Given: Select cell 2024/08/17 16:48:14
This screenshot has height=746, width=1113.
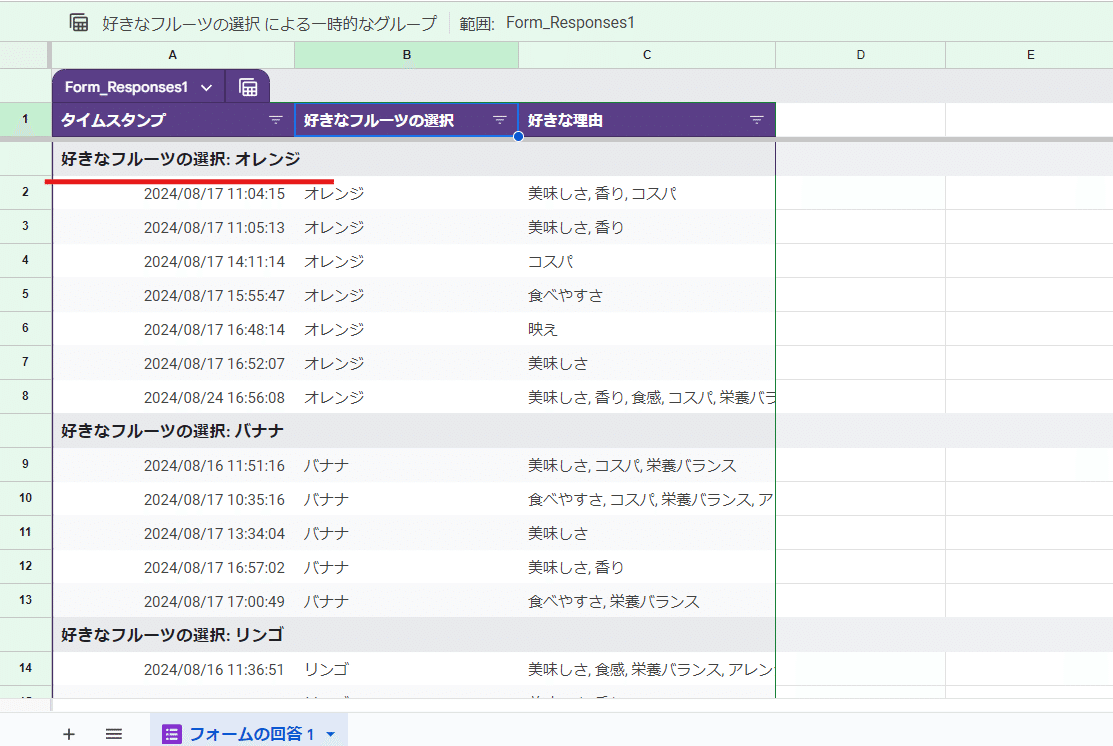Looking at the screenshot, I should (173, 329).
